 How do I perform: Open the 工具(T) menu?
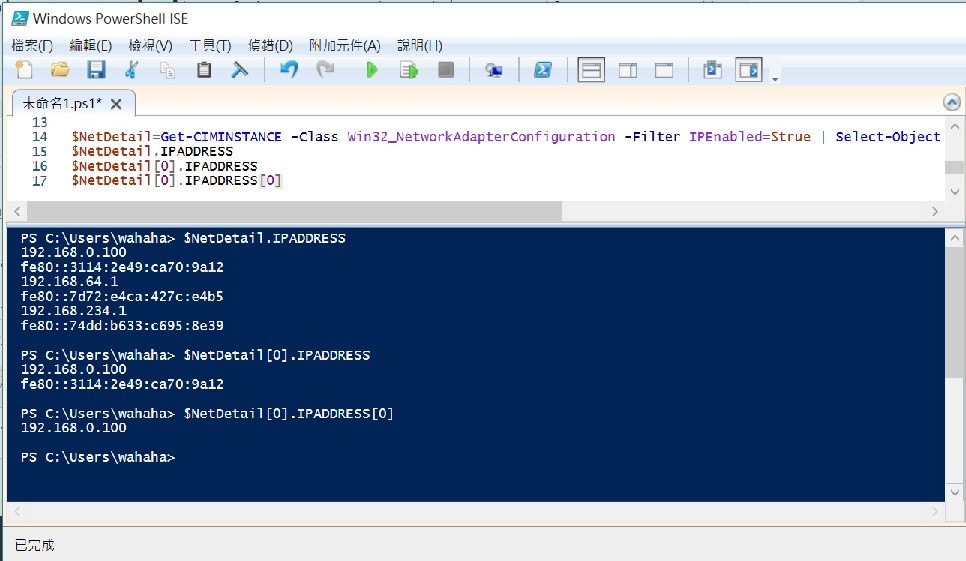[x=210, y=45]
